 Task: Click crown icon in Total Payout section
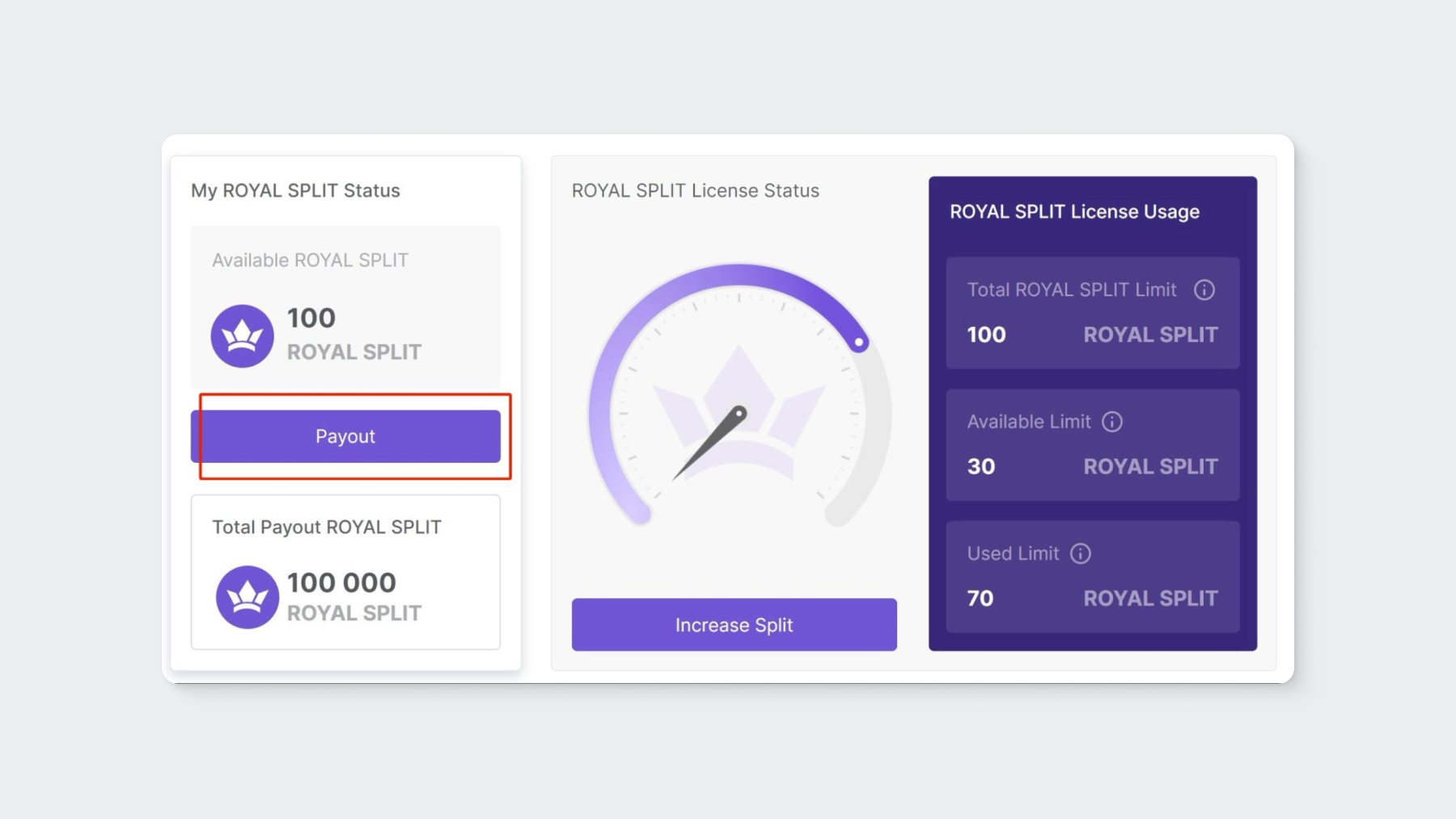(247, 597)
